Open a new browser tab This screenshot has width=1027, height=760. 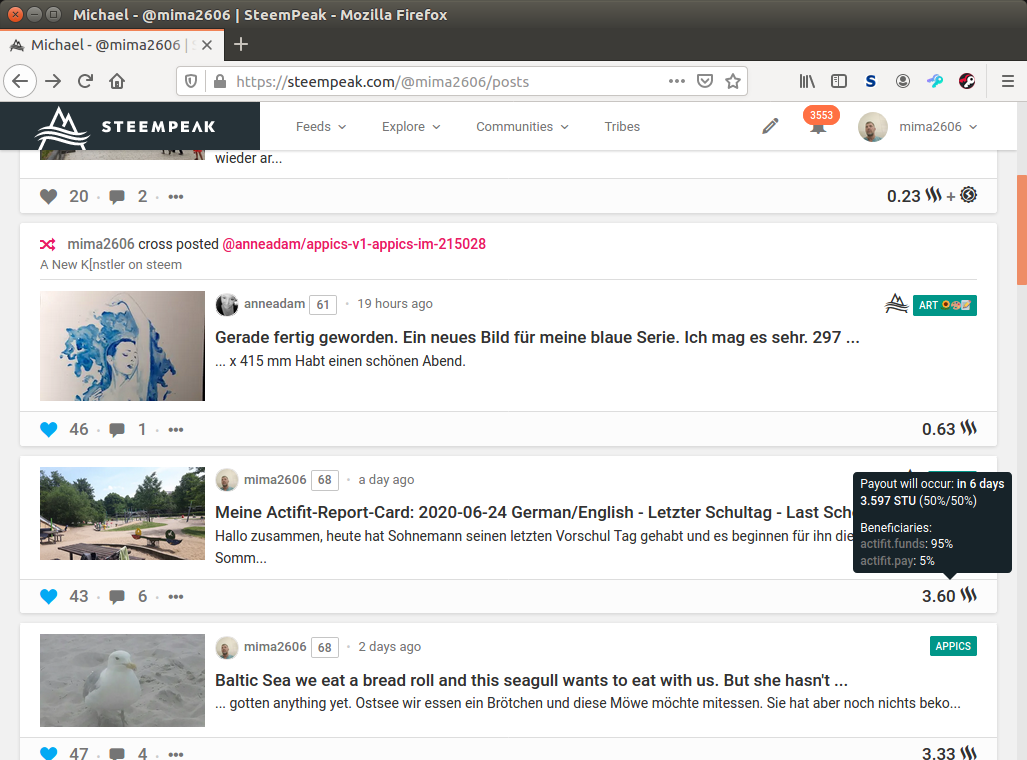click(x=241, y=44)
